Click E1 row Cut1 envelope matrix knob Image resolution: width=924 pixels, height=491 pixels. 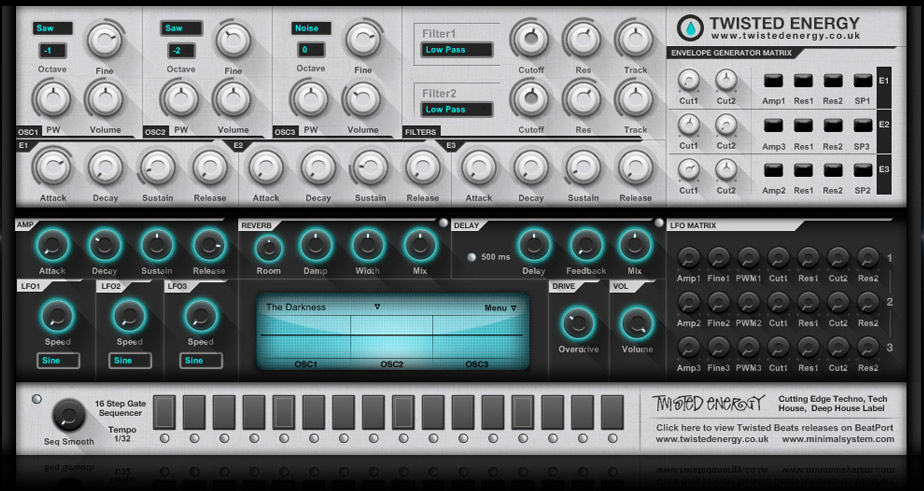click(688, 80)
